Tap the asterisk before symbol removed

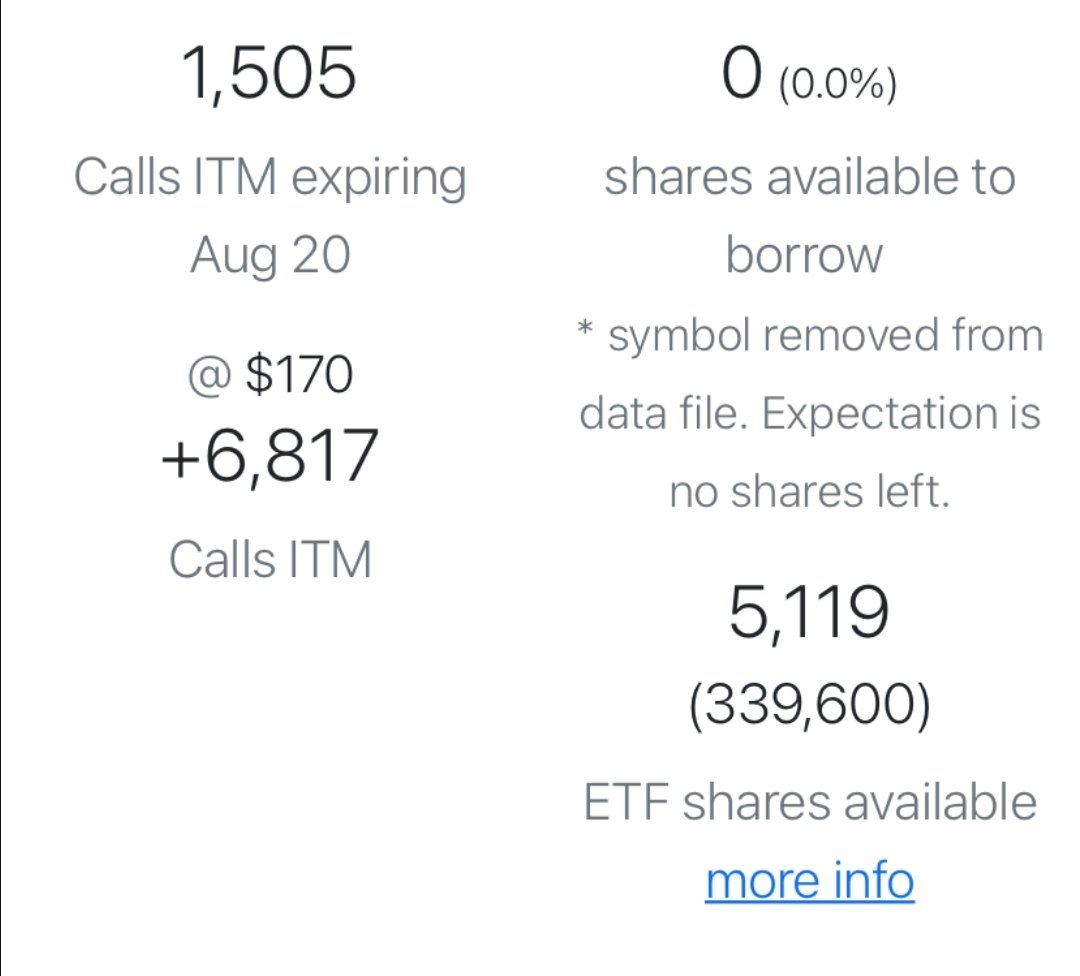click(x=587, y=328)
